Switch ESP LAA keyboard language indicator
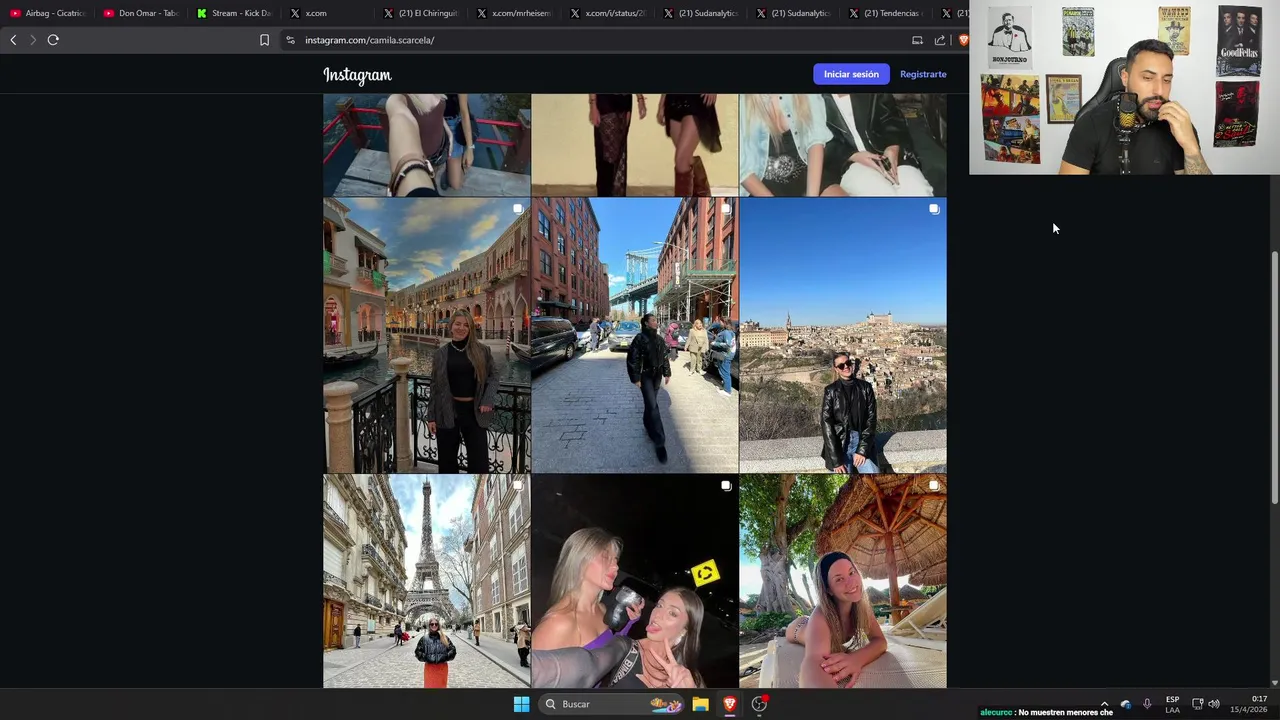 pos(1172,704)
